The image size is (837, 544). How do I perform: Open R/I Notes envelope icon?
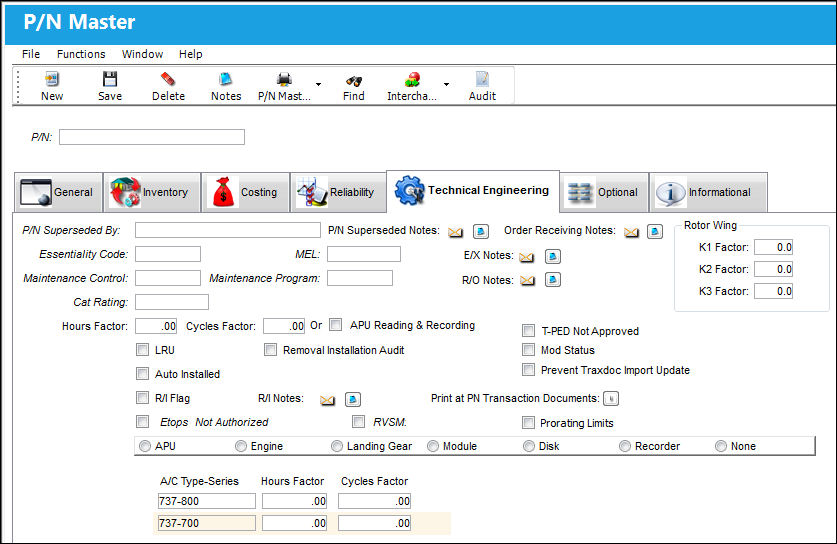click(x=327, y=400)
